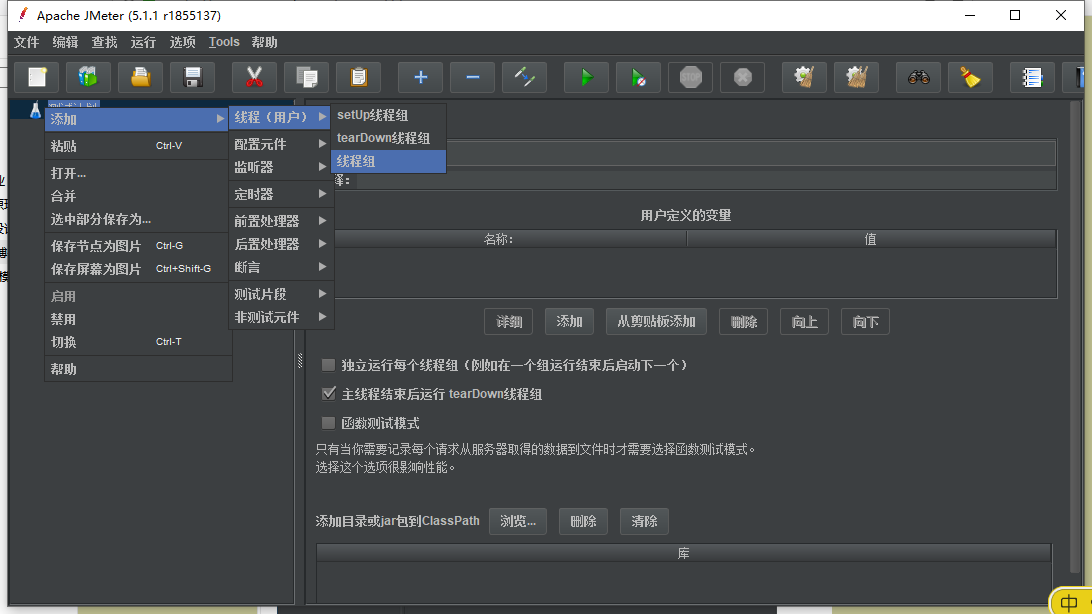Choose 切换 in context menu
Screen dimensions: 1092x614
pos(137,342)
